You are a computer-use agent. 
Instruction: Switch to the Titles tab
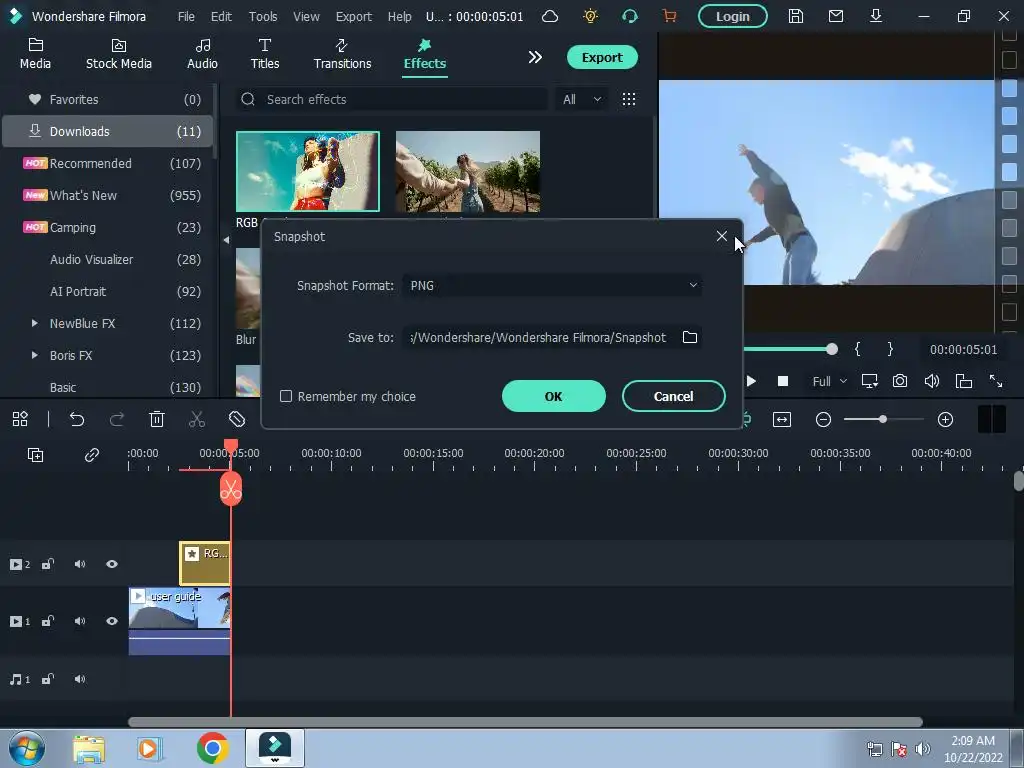point(264,54)
